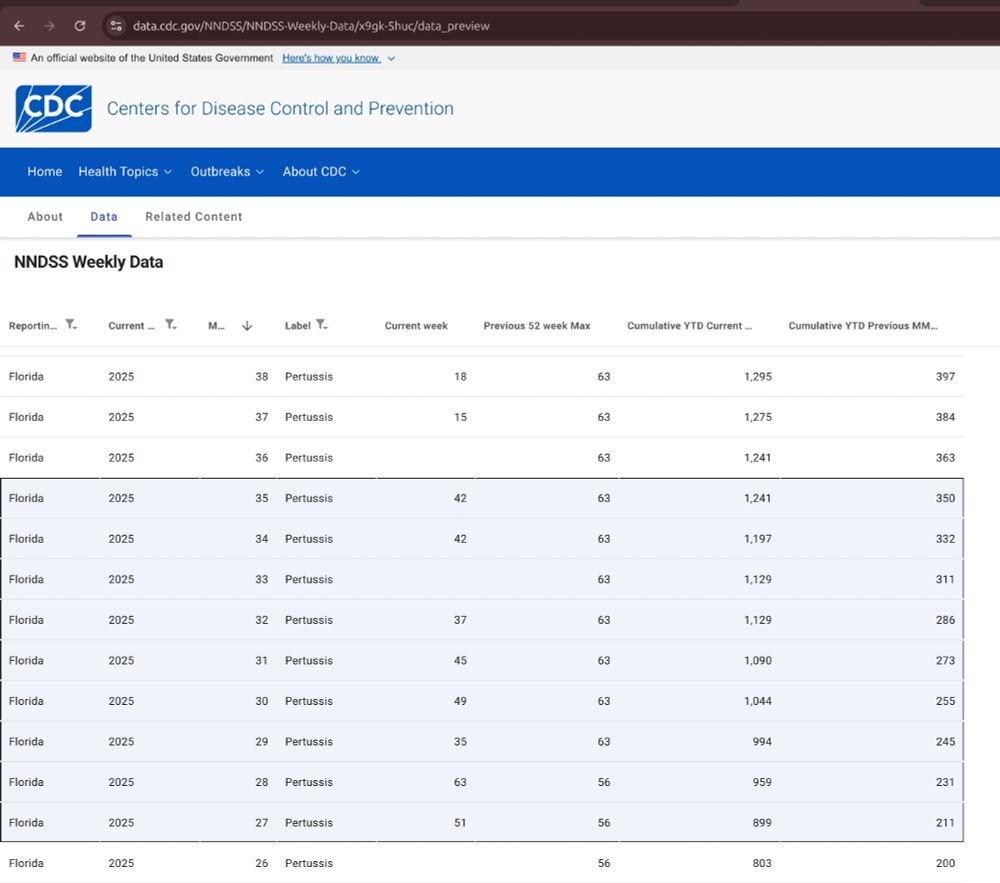Expand "Here's how you know" chevron

click(391, 59)
